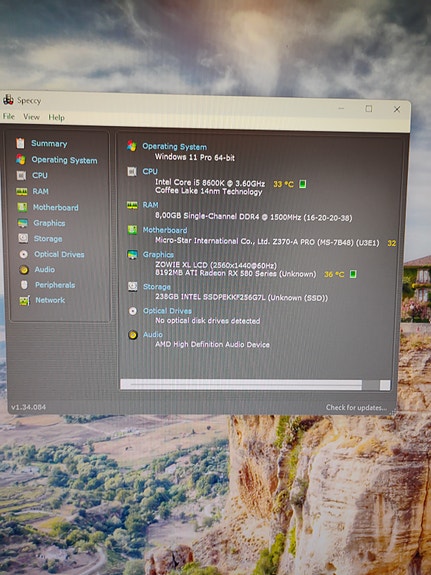Click the green GPU temperature indicator
The width and height of the screenshot is (431, 575).
[353, 274]
